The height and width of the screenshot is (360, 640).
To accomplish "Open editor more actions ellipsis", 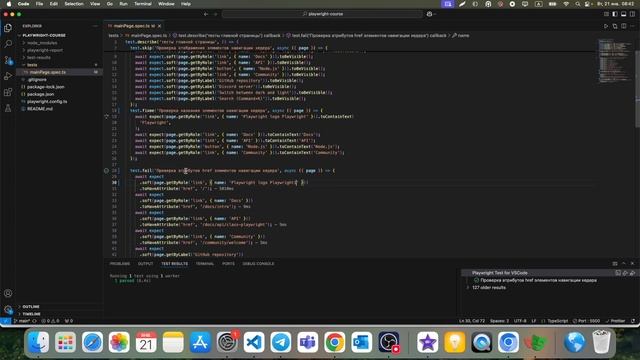I will (x=633, y=26).
